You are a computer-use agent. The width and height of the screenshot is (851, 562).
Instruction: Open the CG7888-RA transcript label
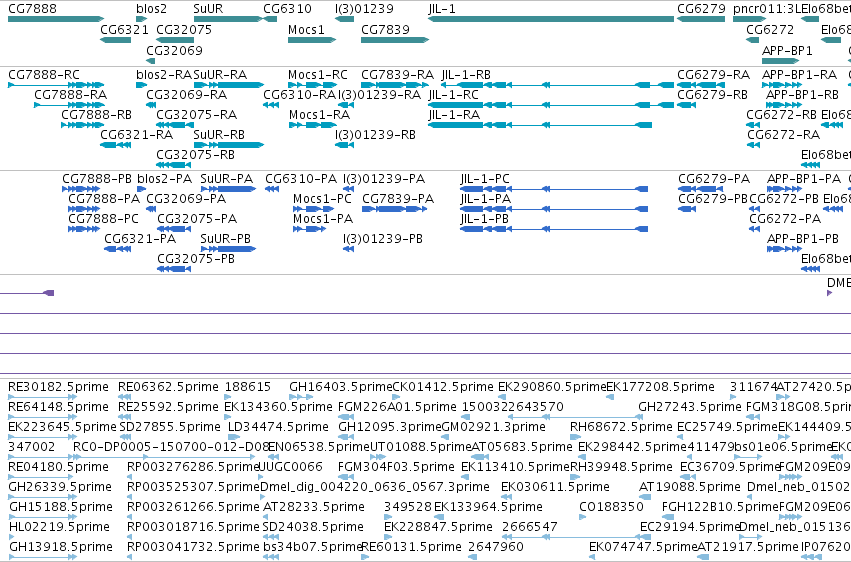[x=71, y=94]
